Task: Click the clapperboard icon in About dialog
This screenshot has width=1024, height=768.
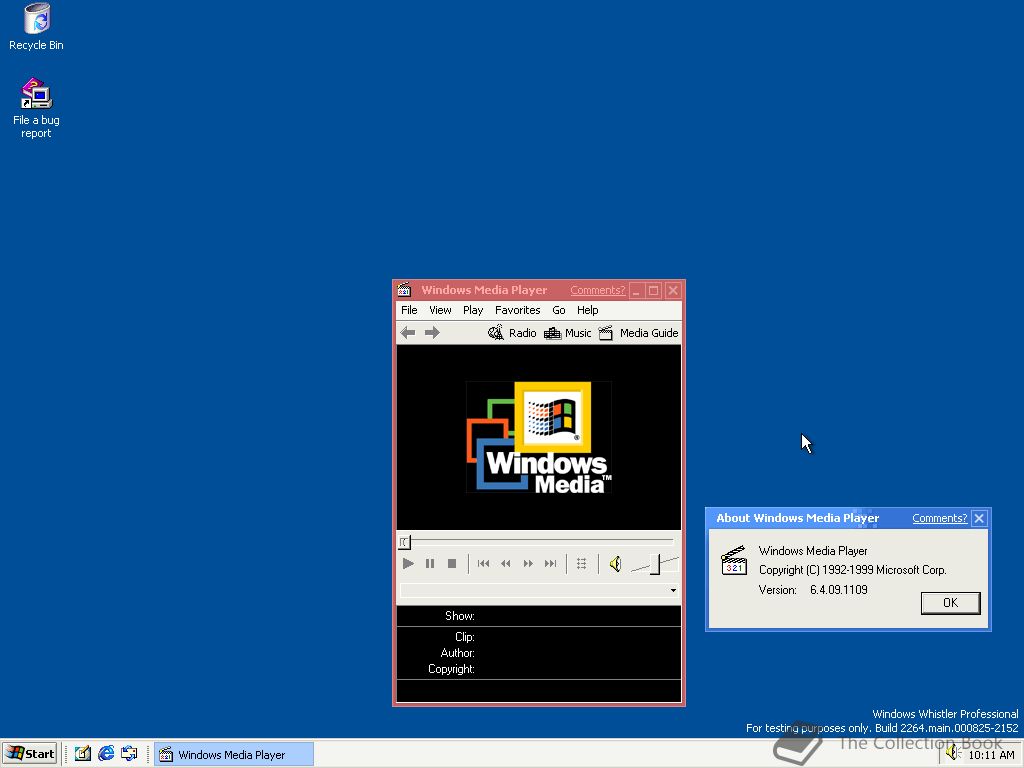Action: click(x=734, y=561)
